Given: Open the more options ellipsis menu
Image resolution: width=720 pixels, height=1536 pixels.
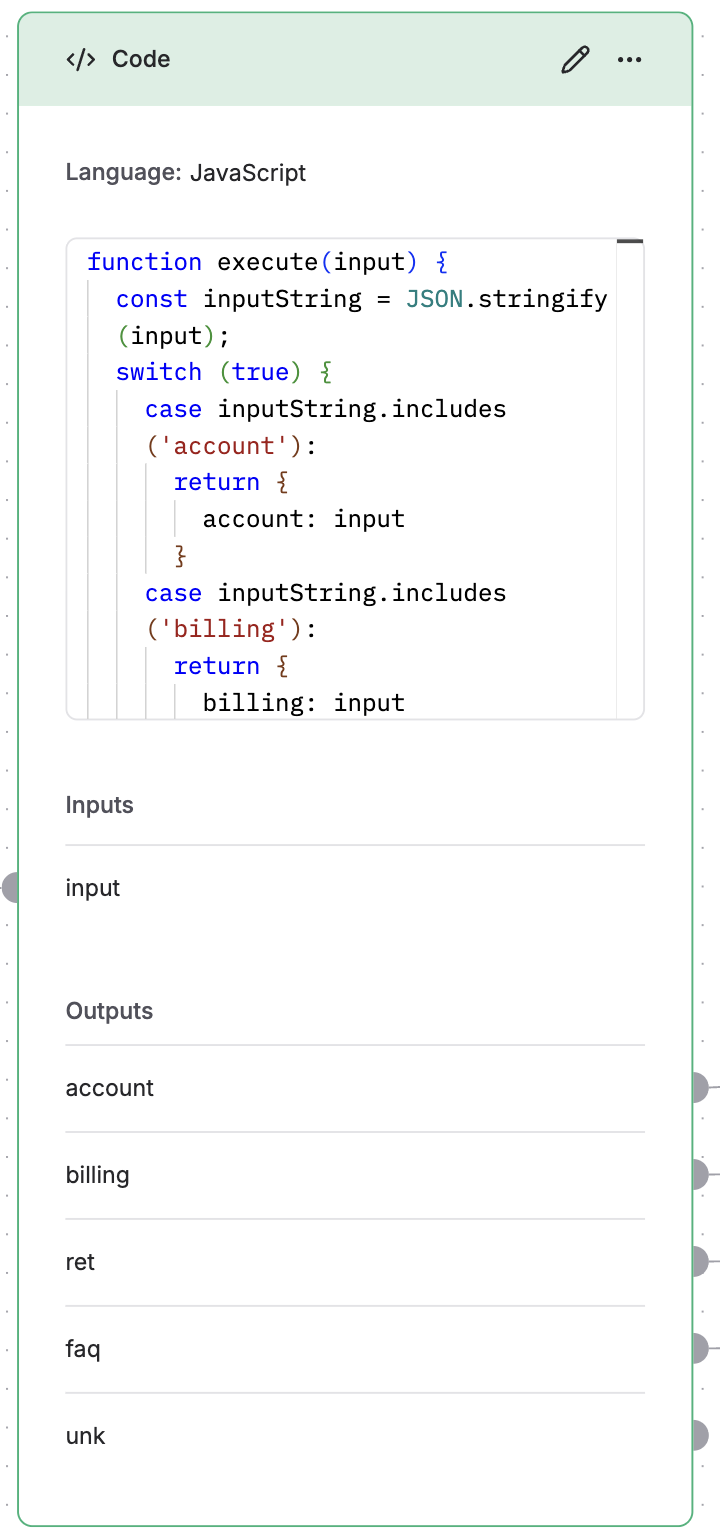Looking at the screenshot, I should 630,60.
